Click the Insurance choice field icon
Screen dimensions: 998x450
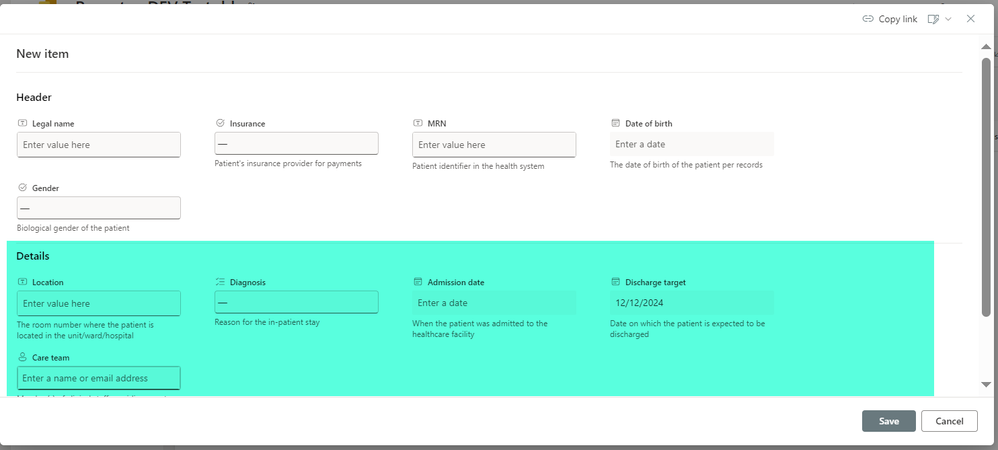pyautogui.click(x=220, y=123)
